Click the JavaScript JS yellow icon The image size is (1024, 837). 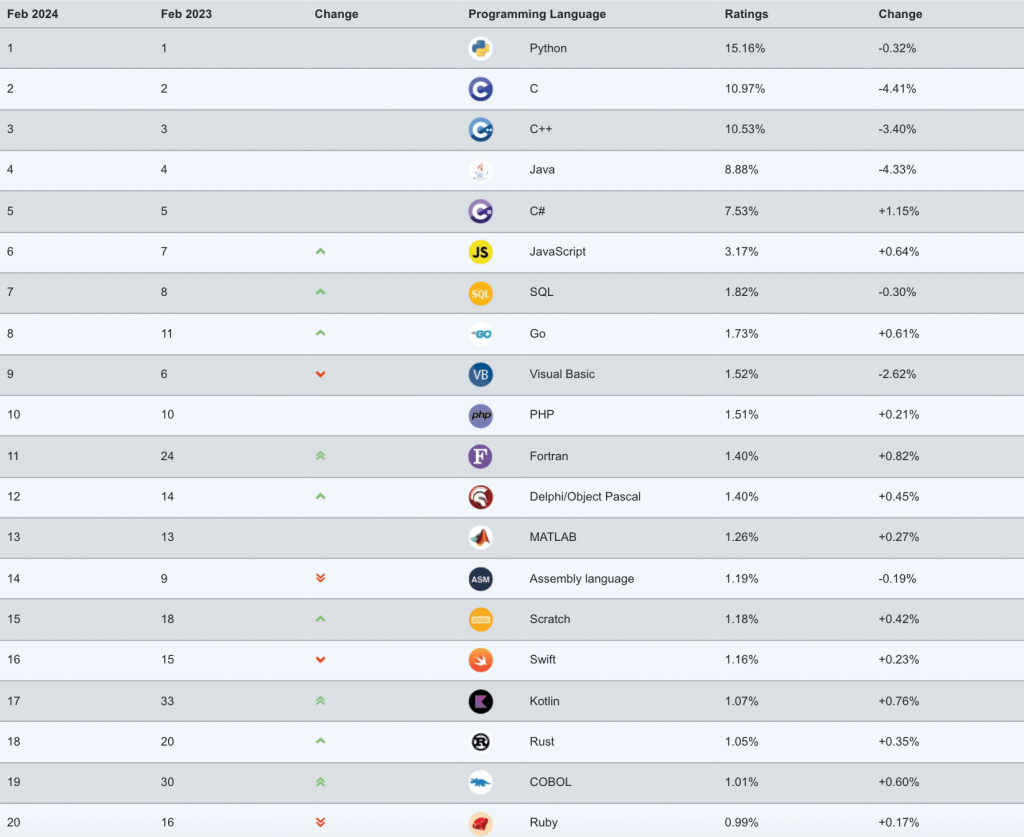[480, 252]
